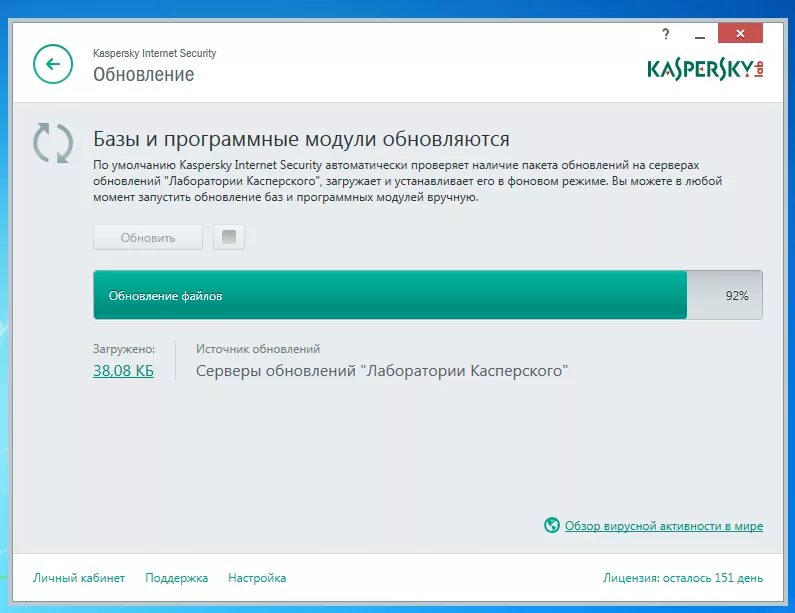
Task: Open the 38,08 КБ downloaded size link
Action: coord(123,371)
